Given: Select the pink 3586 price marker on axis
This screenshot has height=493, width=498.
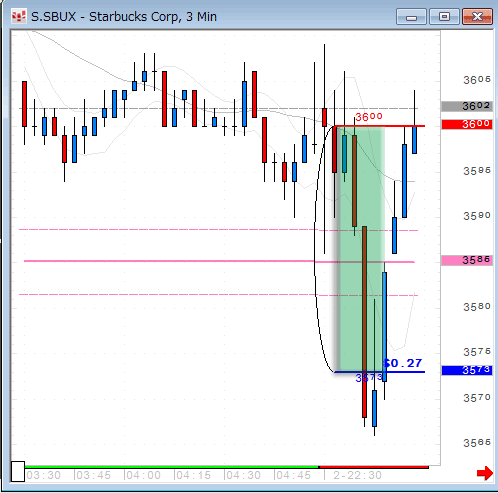Looking at the screenshot, I should [x=467, y=260].
